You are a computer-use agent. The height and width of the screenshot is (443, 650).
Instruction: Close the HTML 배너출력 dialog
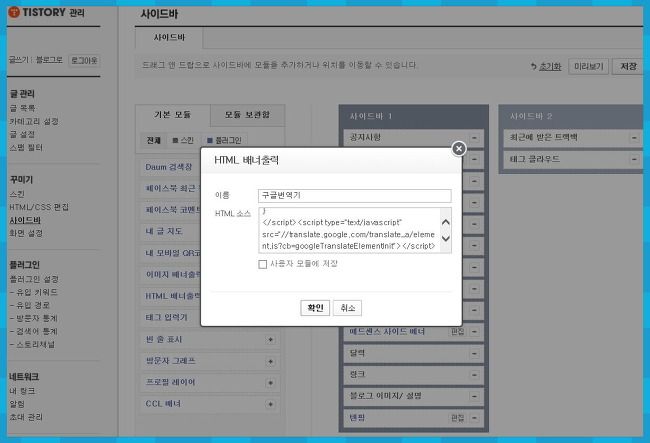(458, 148)
